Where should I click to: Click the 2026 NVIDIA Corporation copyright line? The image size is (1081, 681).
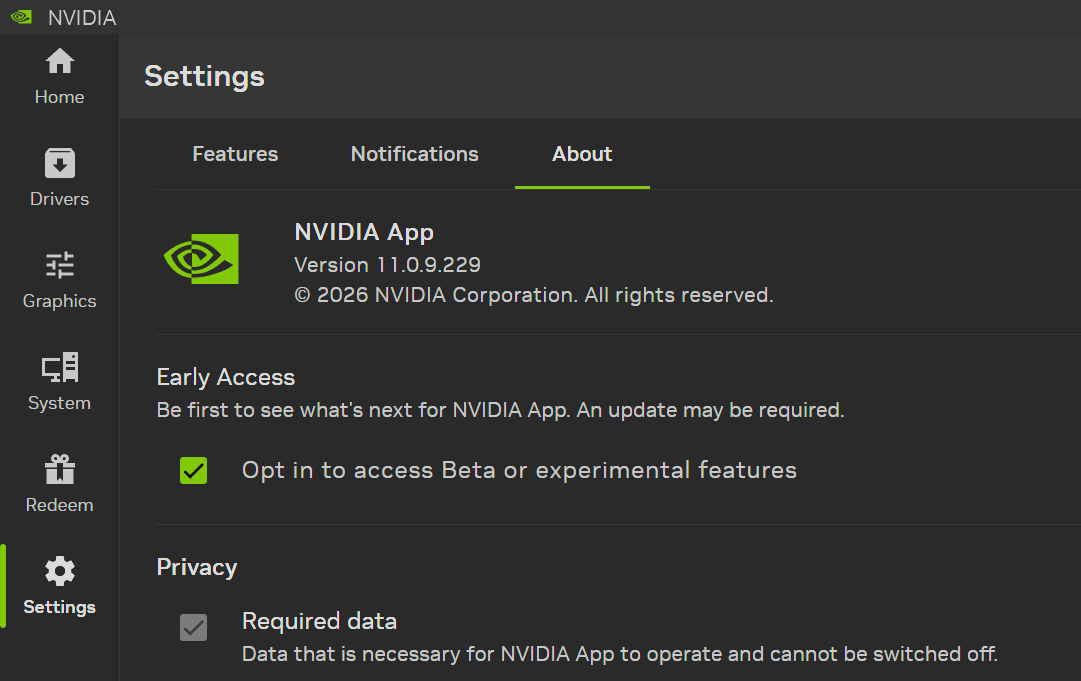point(534,295)
